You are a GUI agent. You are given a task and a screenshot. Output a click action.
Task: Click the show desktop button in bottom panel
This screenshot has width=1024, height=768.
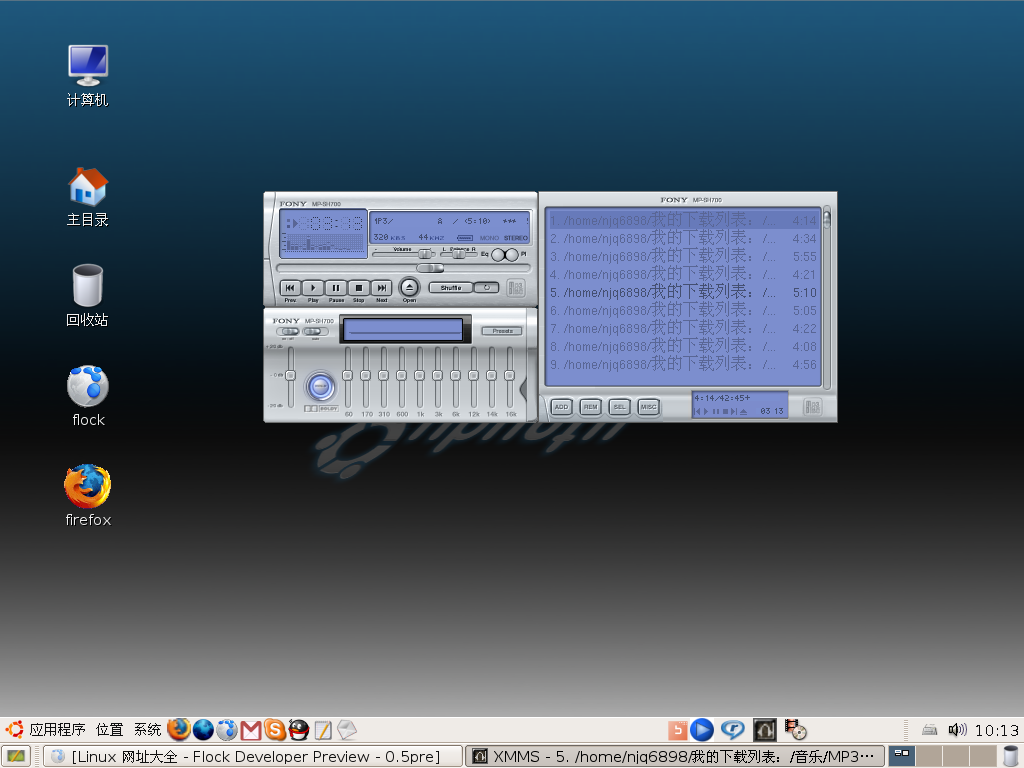point(16,756)
